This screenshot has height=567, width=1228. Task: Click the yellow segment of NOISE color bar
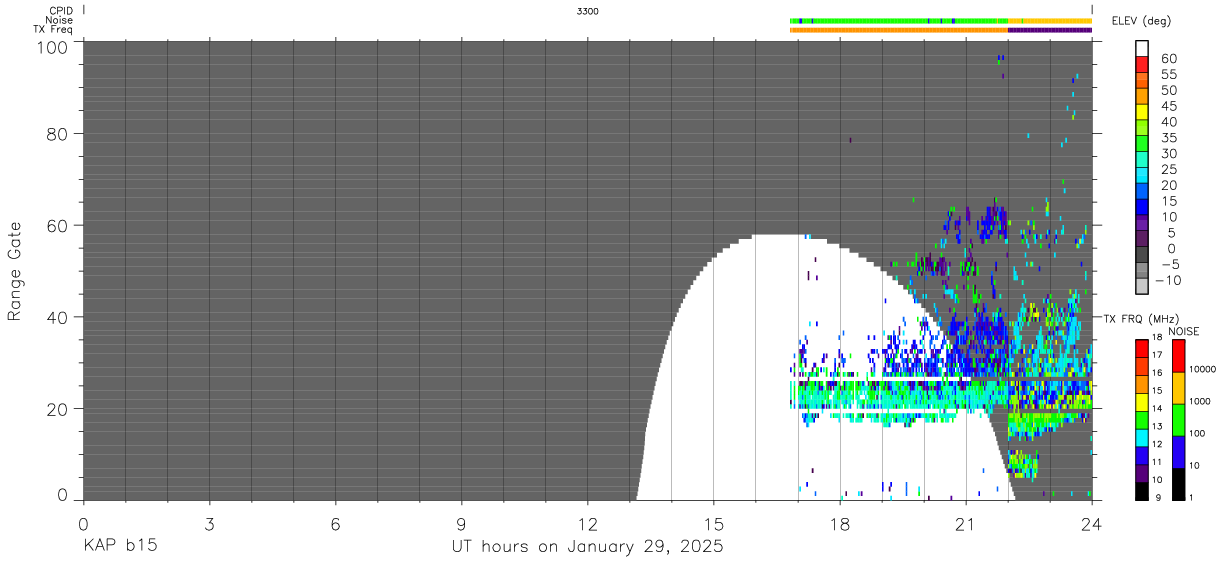pos(1178,388)
